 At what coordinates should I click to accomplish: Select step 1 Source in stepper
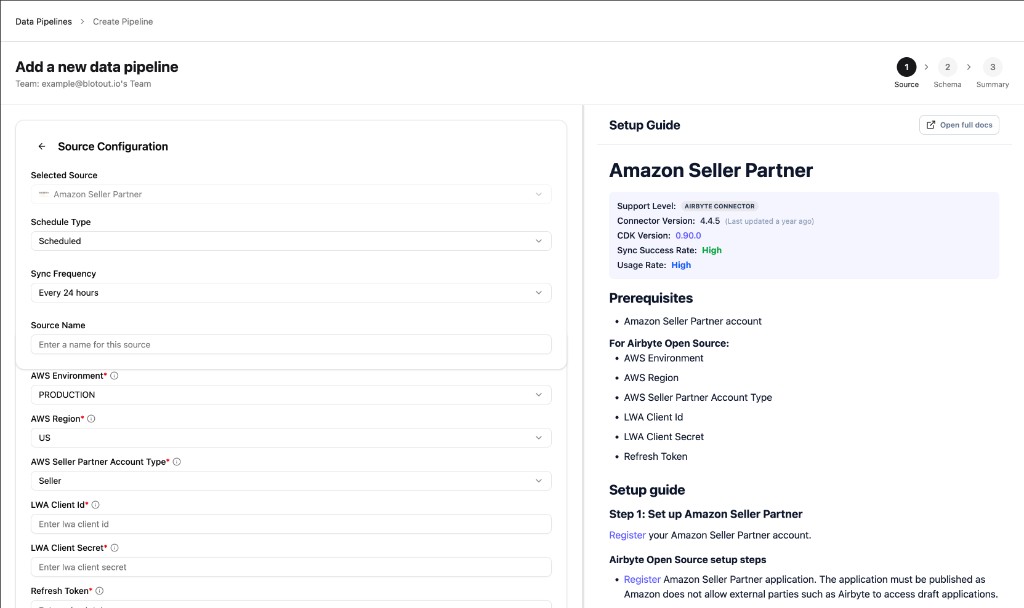(x=906, y=72)
